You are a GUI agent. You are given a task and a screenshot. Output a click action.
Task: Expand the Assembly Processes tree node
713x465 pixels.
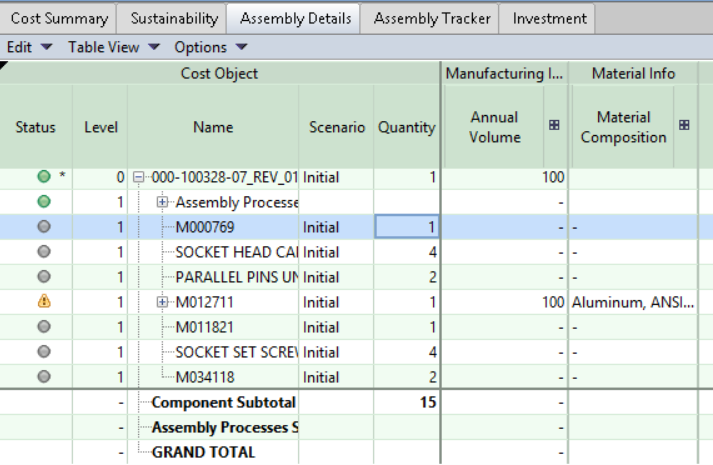tap(163, 202)
